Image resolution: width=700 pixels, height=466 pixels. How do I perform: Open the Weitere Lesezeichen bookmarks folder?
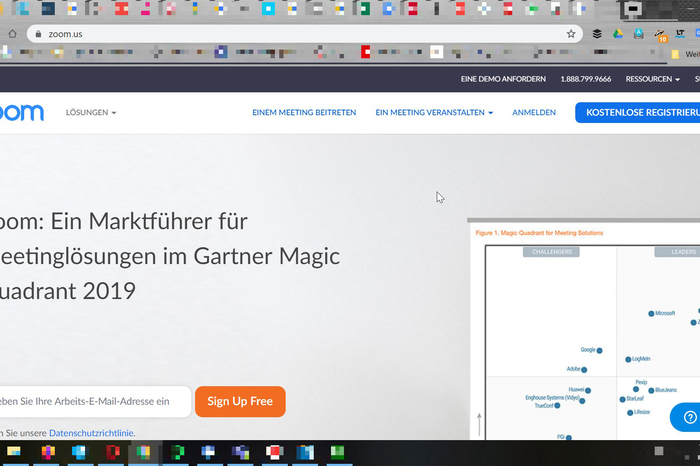pos(686,54)
